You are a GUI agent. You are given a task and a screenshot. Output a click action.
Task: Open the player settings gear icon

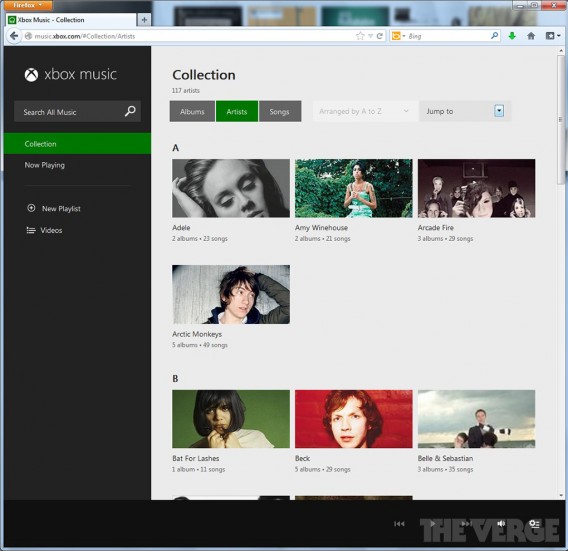pos(534,523)
